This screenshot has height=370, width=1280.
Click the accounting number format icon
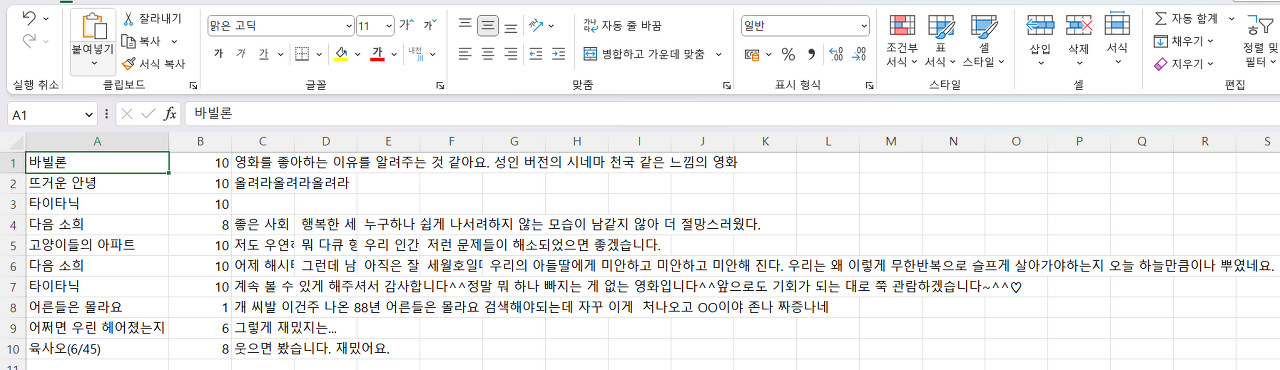(x=753, y=54)
